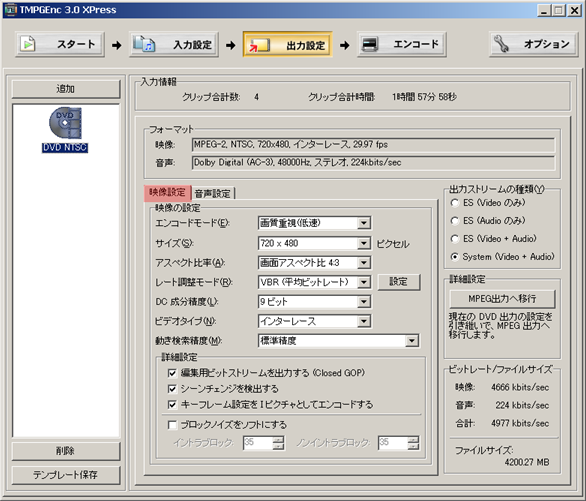Click the ファイルサイズ 4200.27 MB value
586x501 pixels.
527,462
